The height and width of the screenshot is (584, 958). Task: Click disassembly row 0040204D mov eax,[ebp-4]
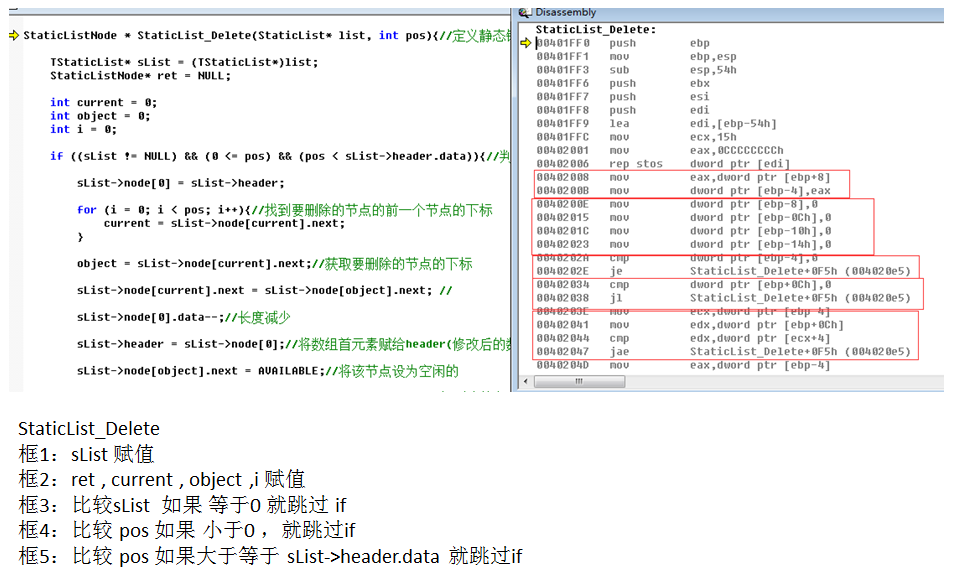(x=684, y=365)
